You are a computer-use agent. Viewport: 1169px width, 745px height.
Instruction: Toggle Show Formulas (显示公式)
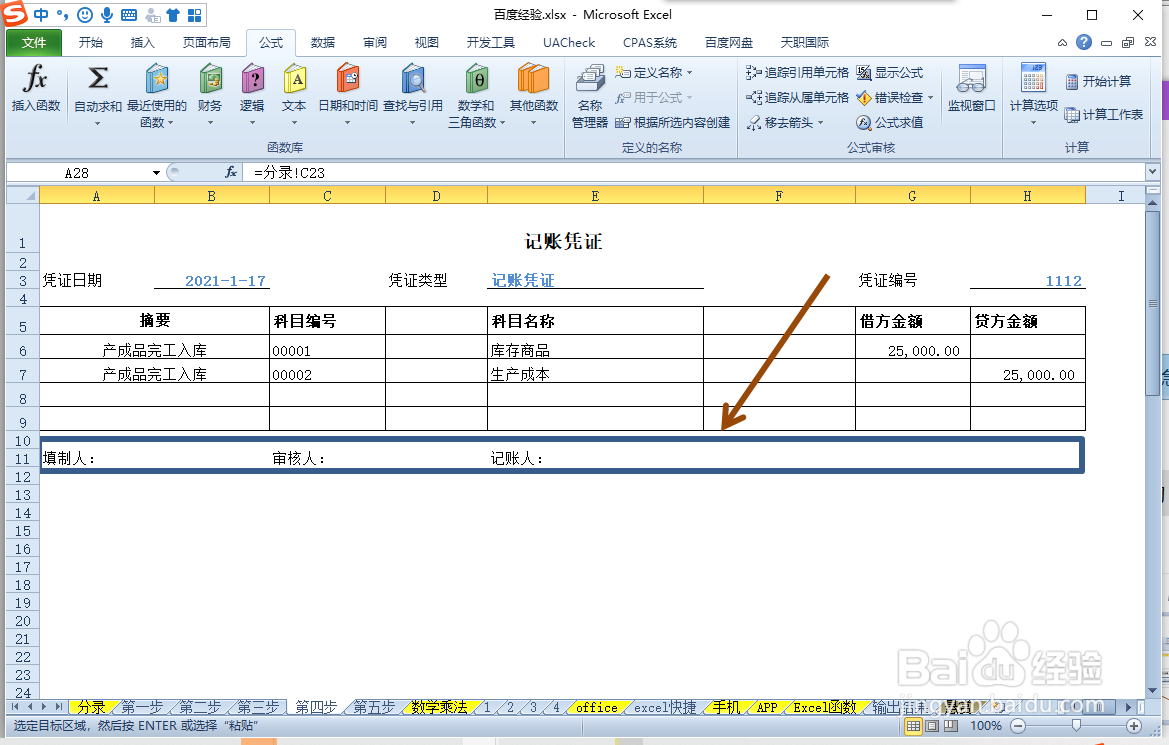[889, 72]
